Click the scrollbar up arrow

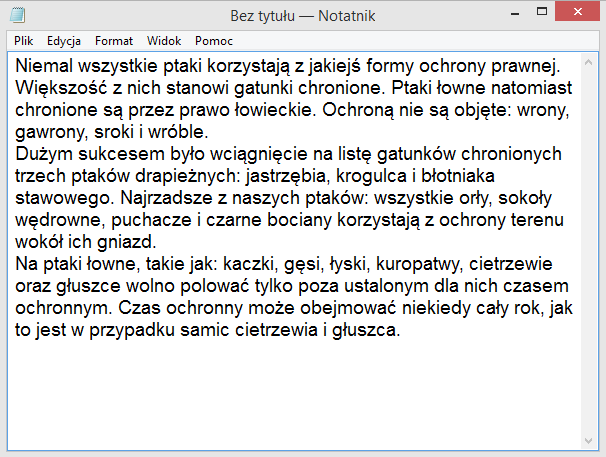(x=589, y=62)
